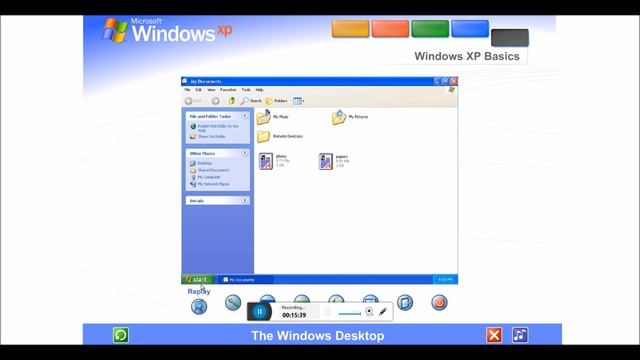The height and width of the screenshot is (360, 640).
Task: Click the dark gray tab button at top
Action: (510, 38)
